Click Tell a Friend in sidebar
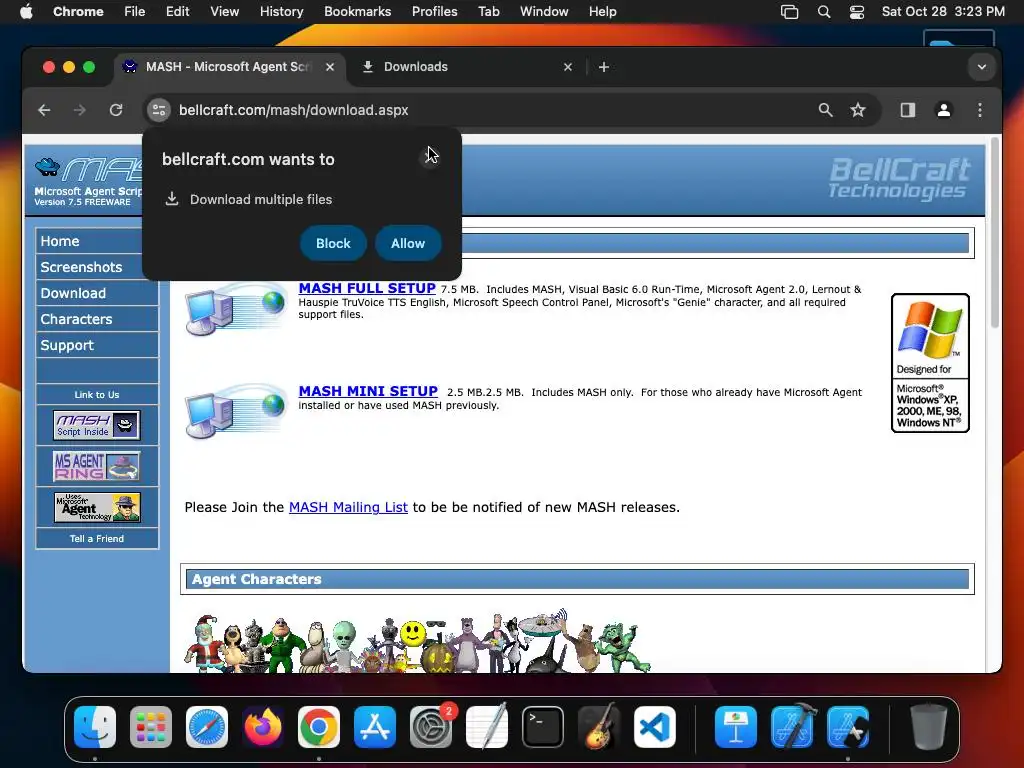Screen dimensions: 1024x768 (x=97, y=539)
